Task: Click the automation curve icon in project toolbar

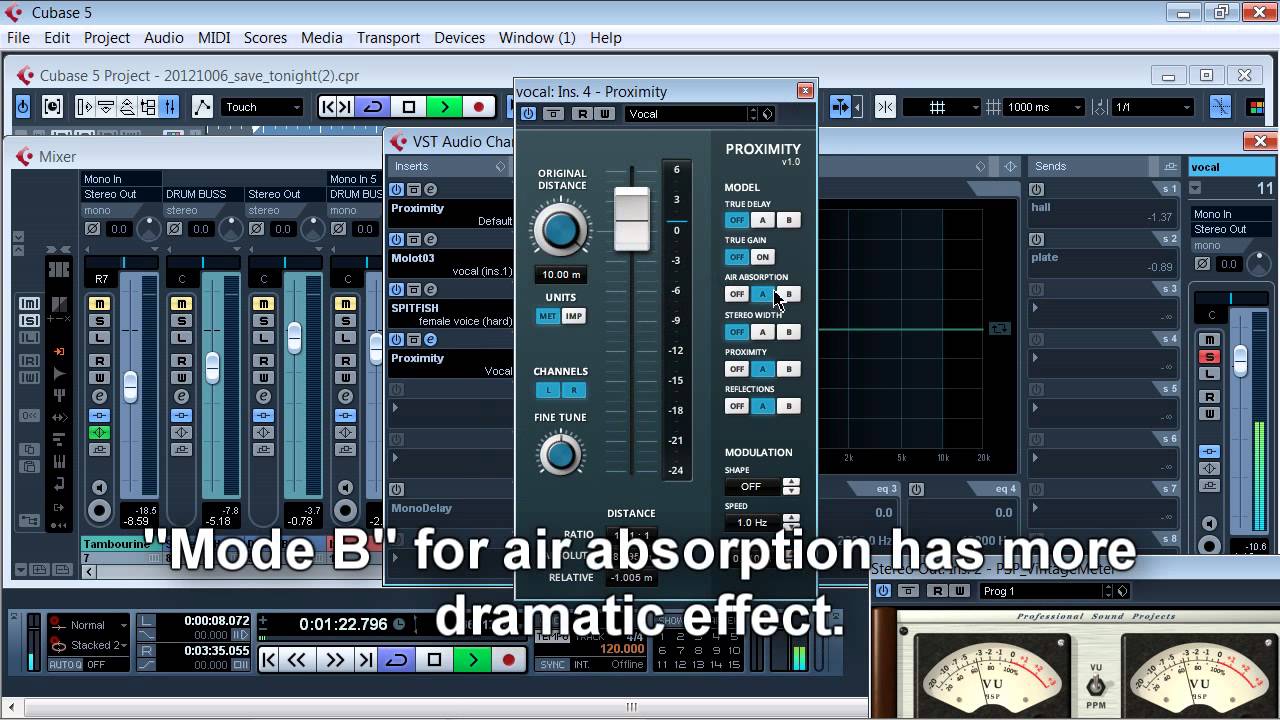Action: pyautogui.click(x=202, y=106)
